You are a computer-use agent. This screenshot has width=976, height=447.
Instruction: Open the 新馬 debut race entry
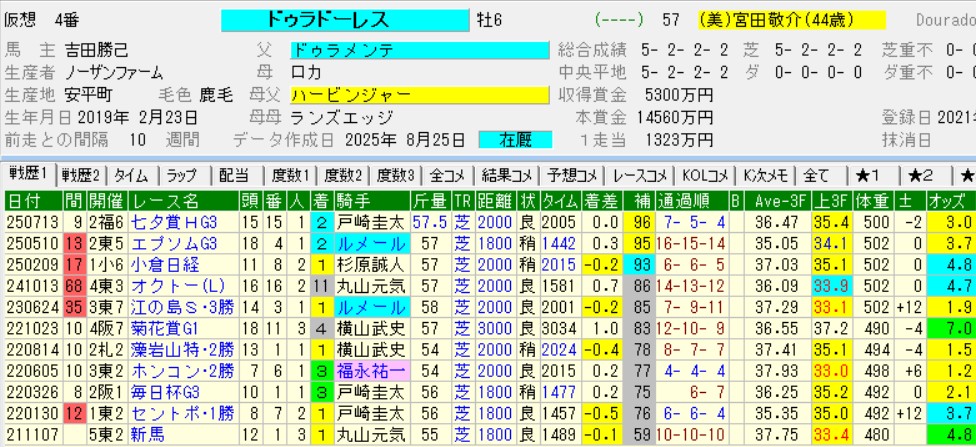pos(148,433)
